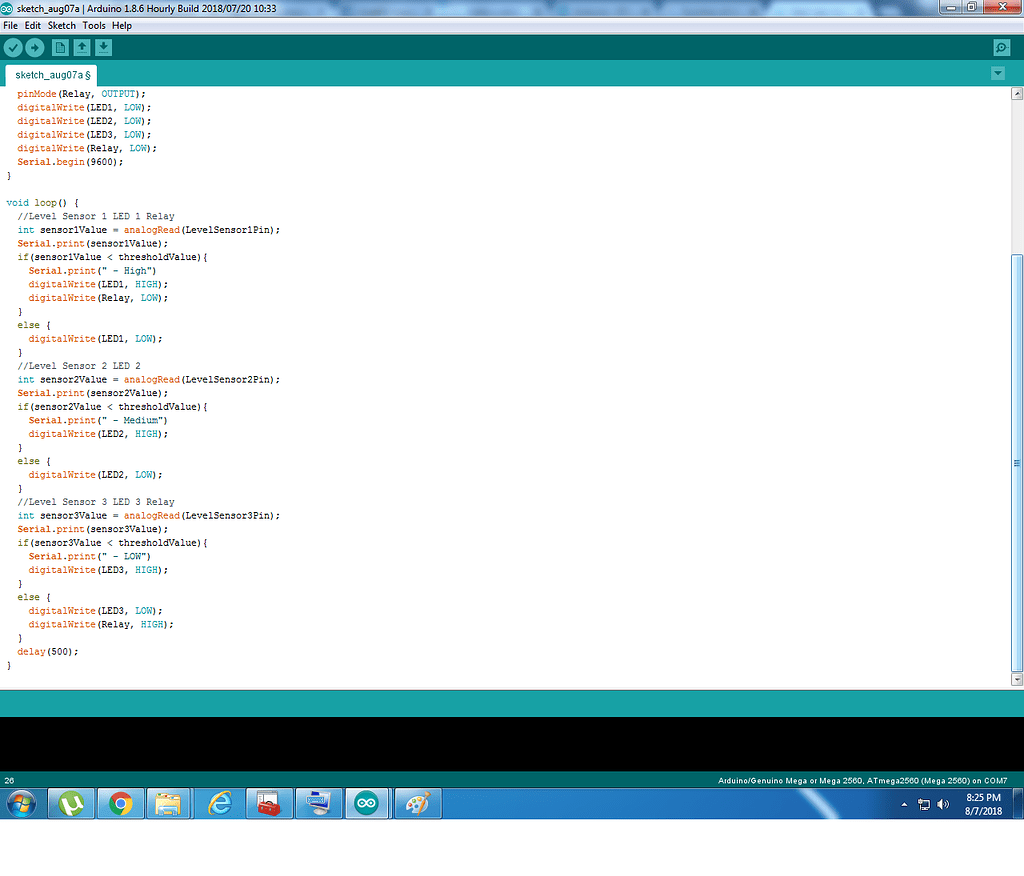Click the '//Level Sensor 3 LED 3 Relay' comment
Viewport: 1024px width, 876px height.
96,502
